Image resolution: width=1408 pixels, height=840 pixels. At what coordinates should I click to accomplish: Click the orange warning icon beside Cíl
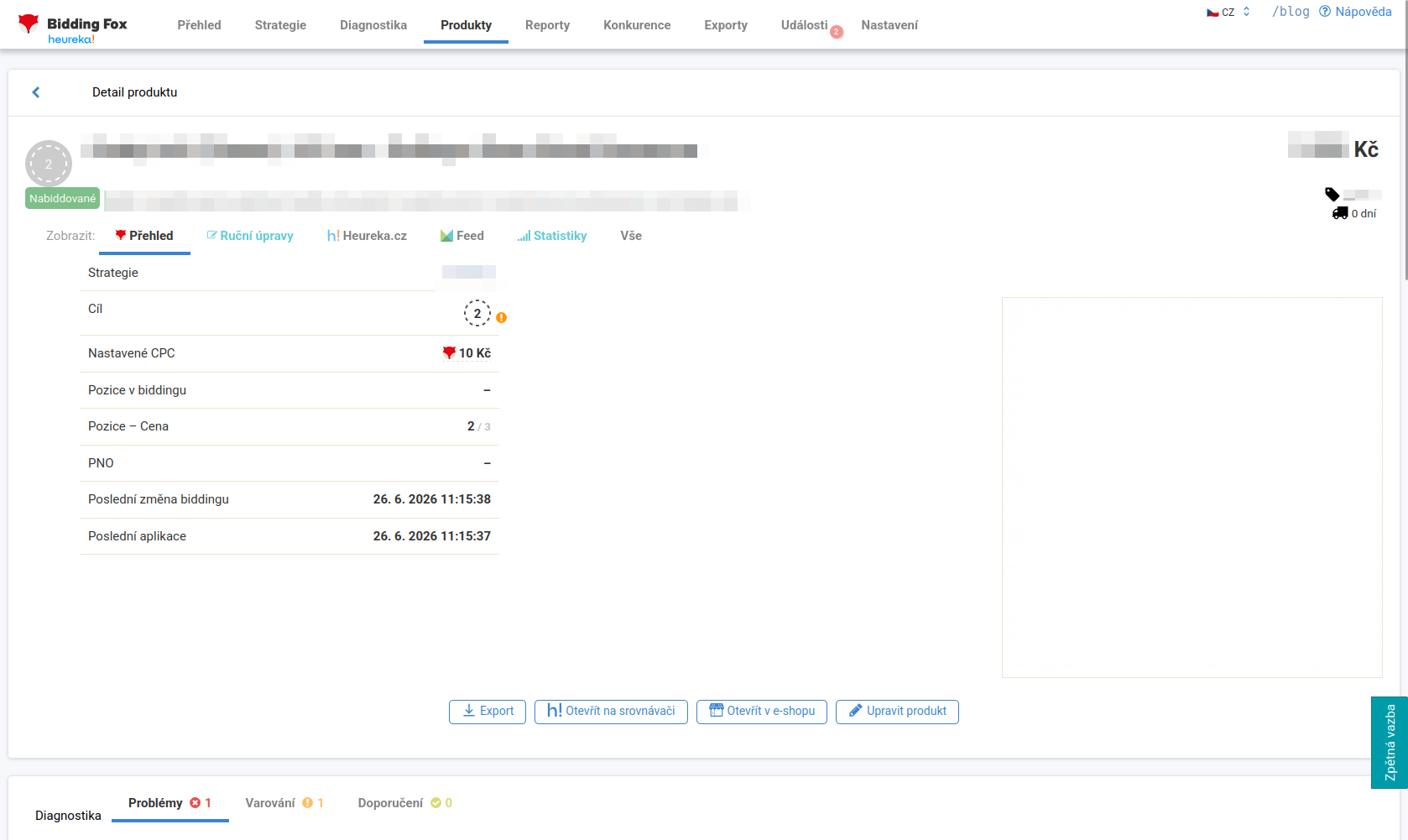pyautogui.click(x=501, y=318)
